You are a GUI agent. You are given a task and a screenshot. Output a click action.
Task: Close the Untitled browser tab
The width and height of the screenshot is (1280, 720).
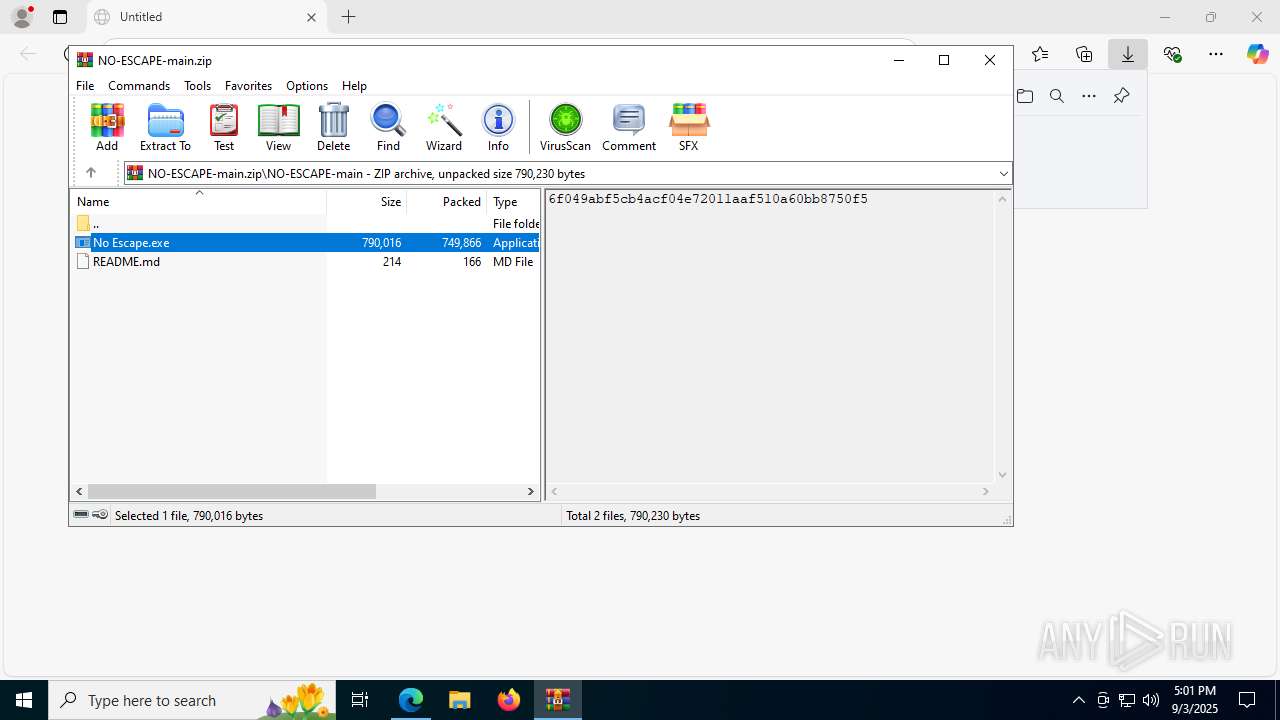pyautogui.click(x=311, y=17)
